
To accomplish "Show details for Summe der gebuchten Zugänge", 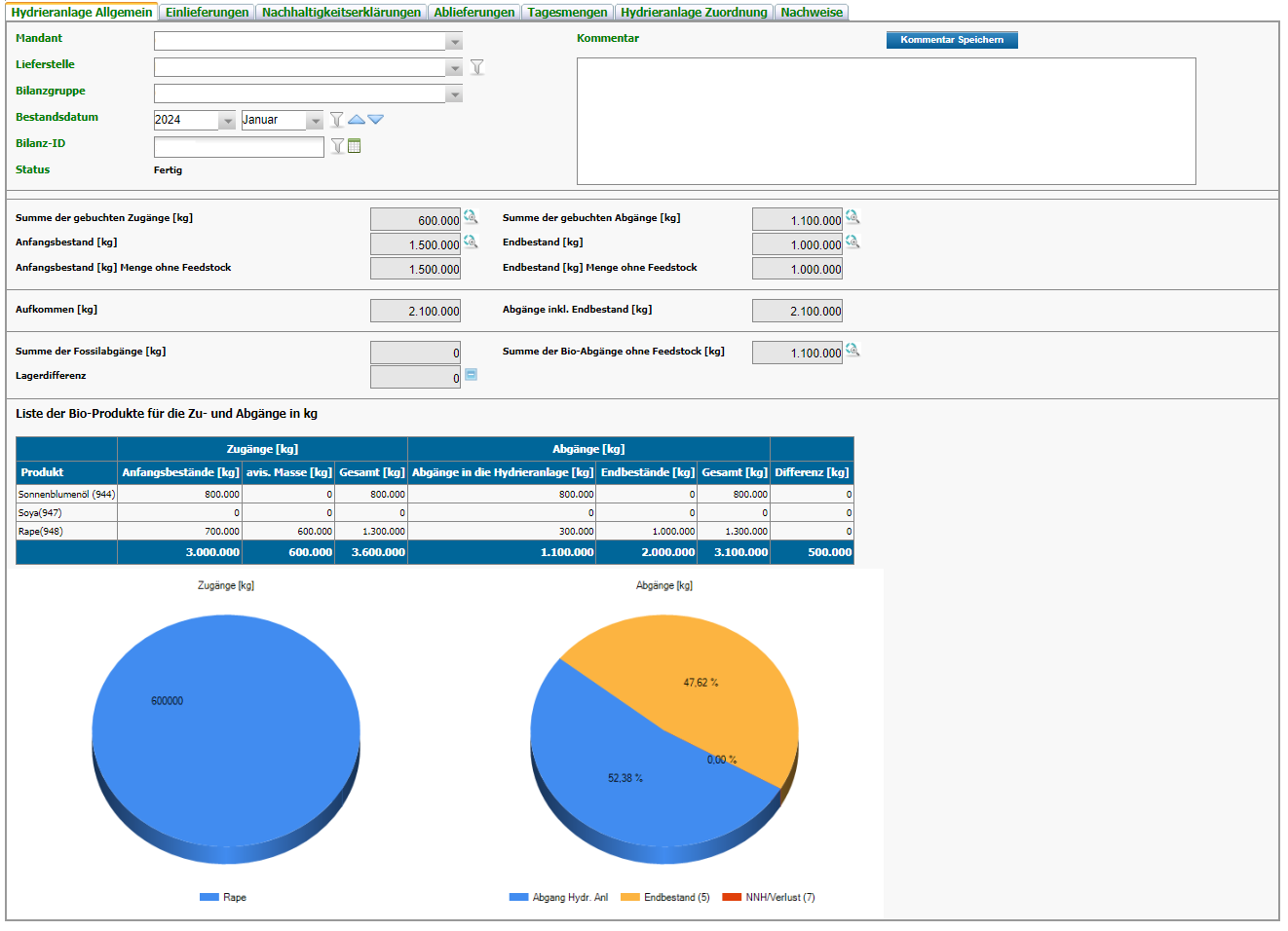I will coord(471,217).
